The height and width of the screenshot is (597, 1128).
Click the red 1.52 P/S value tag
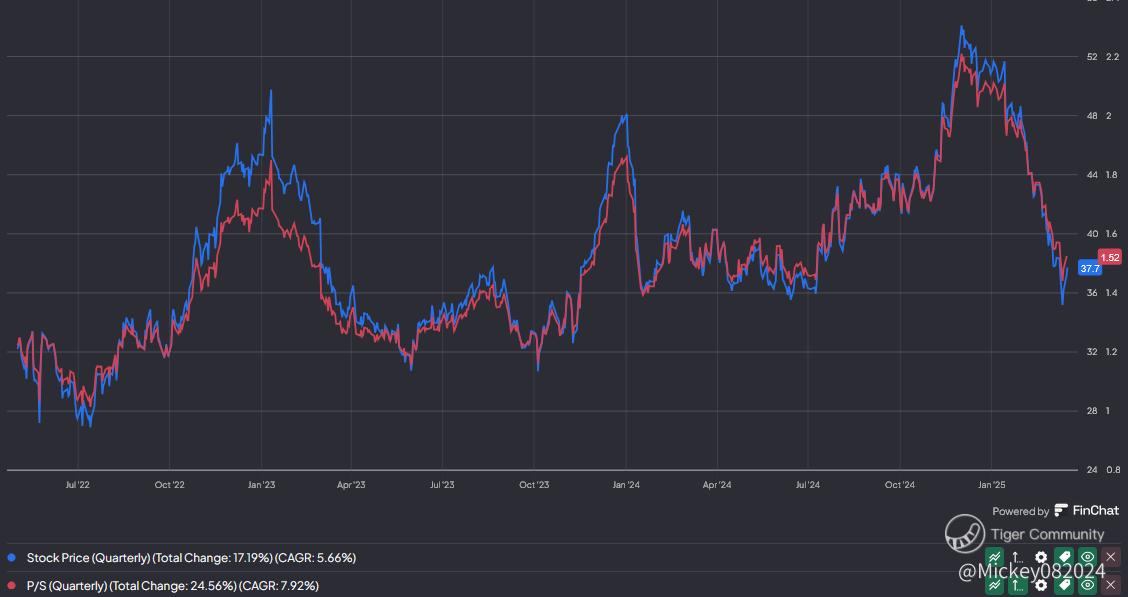pyautogui.click(x=1110, y=257)
